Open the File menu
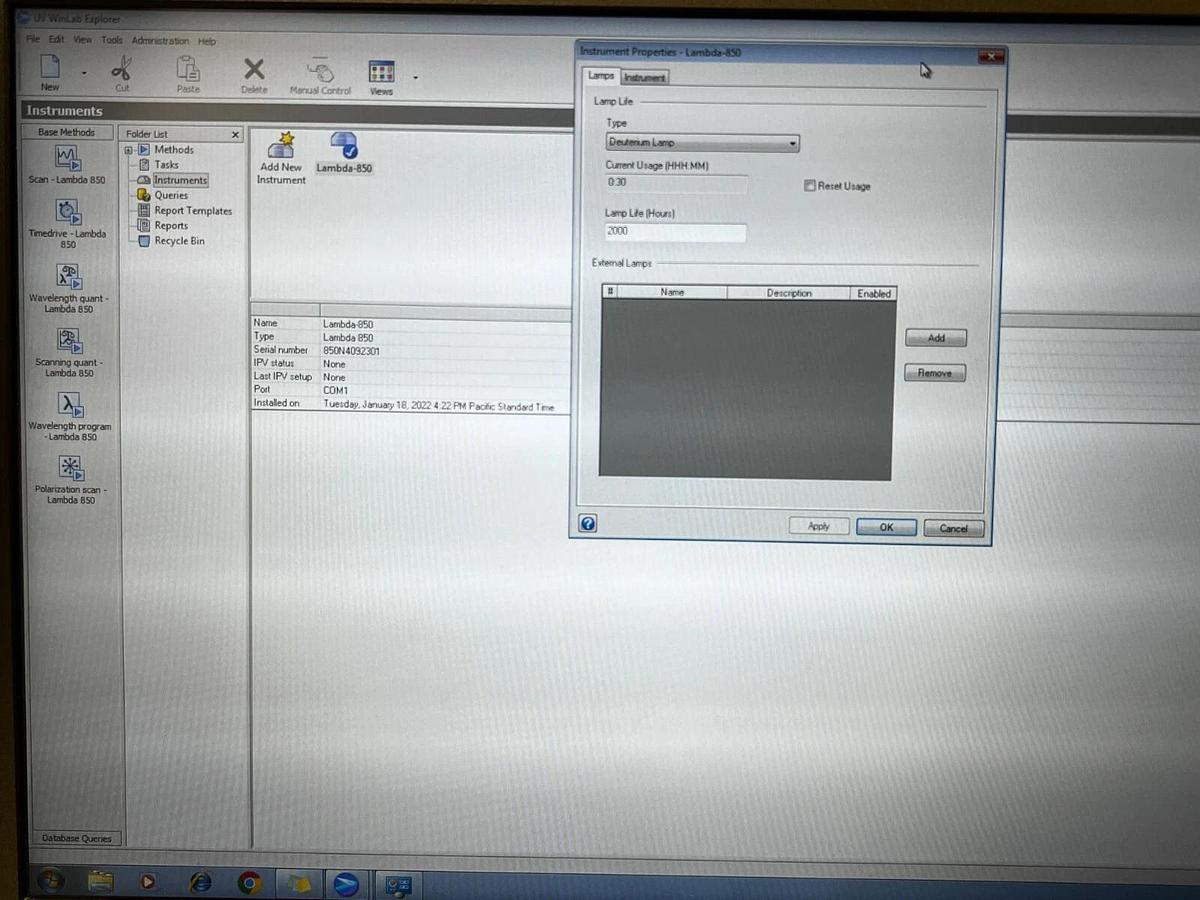Viewport: 1200px width, 900px height. click(x=33, y=39)
